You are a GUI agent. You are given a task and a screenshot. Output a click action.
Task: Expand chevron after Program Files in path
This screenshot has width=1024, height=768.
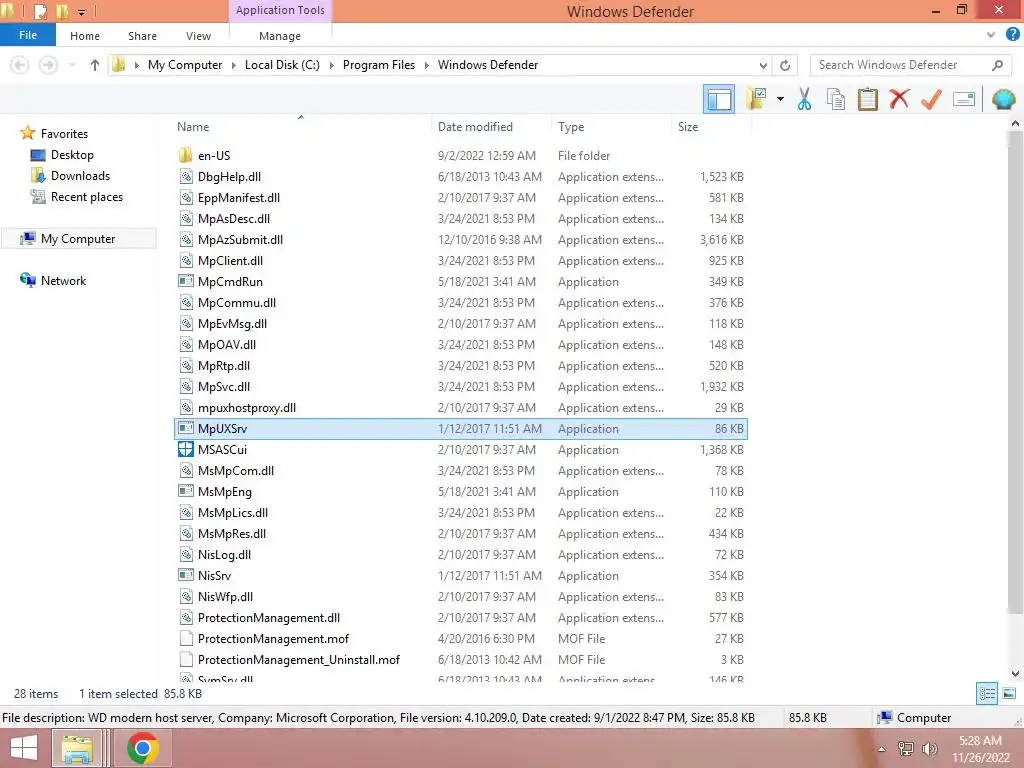[x=426, y=65]
